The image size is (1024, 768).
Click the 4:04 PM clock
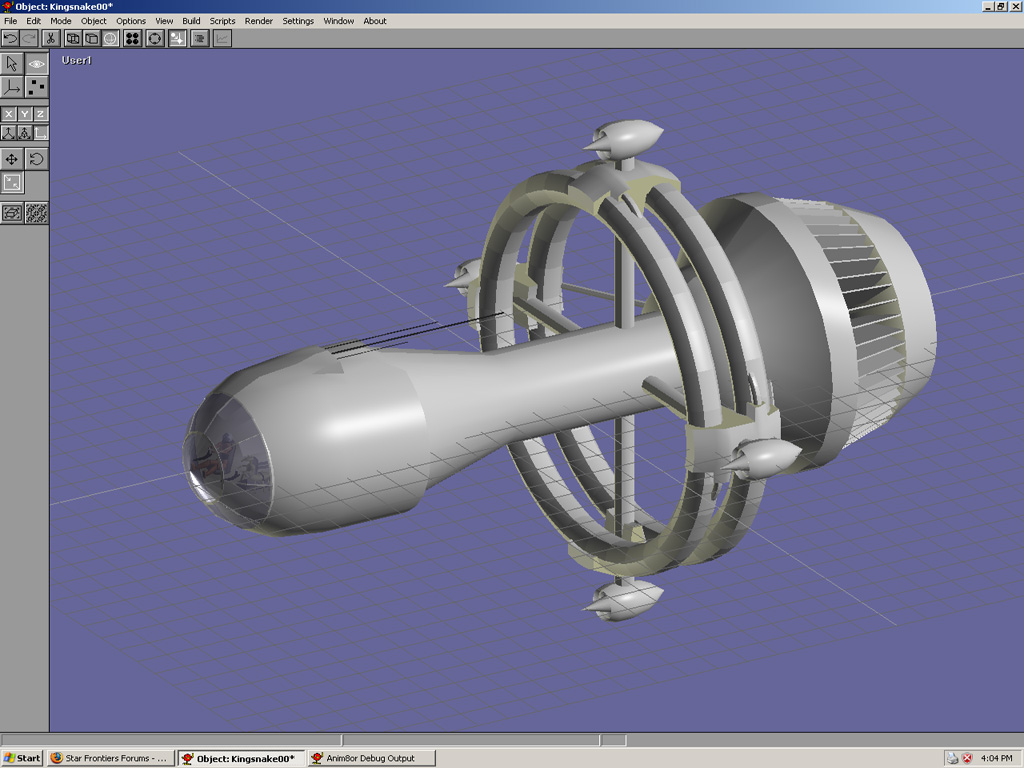point(997,758)
